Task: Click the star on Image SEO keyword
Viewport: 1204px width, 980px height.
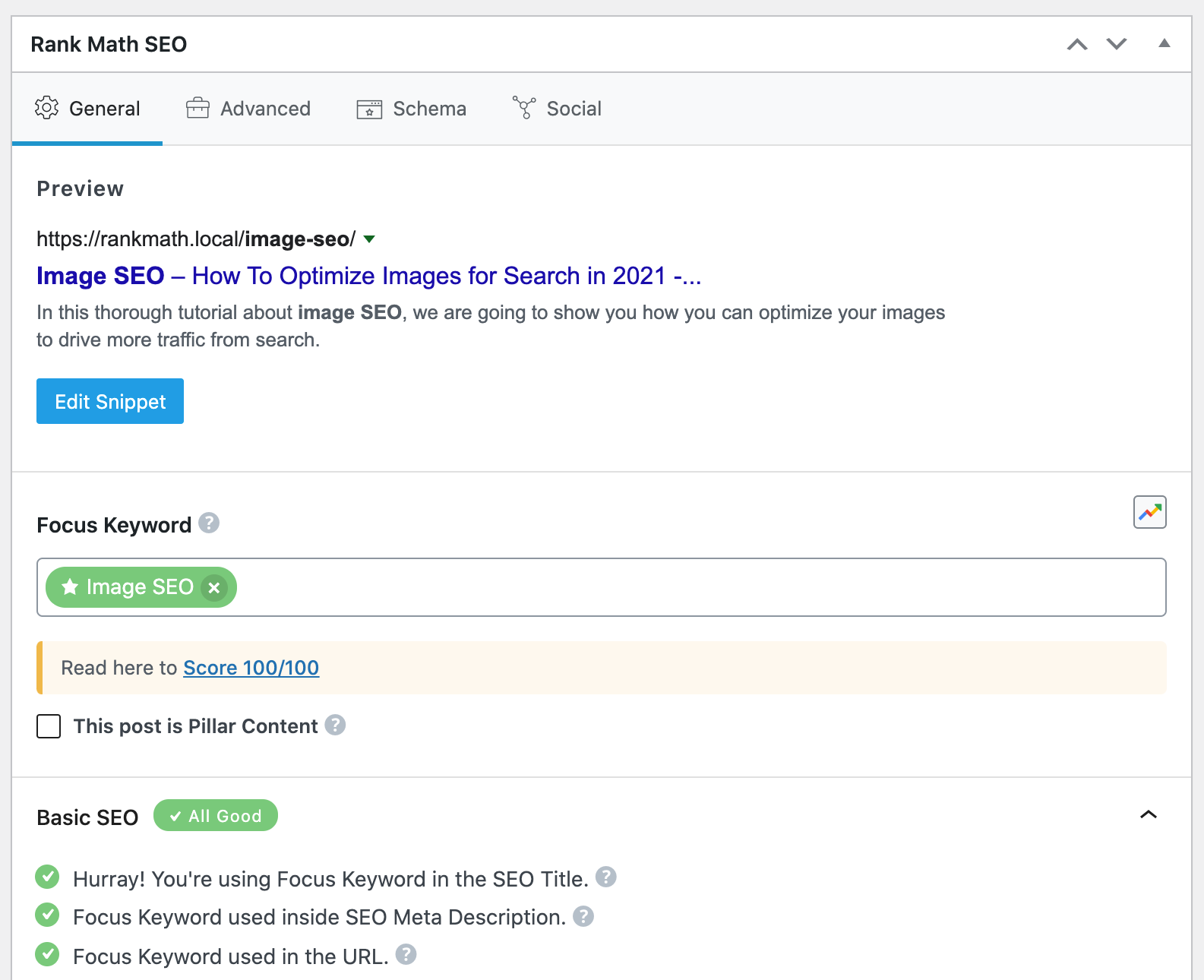Action: tap(70, 586)
